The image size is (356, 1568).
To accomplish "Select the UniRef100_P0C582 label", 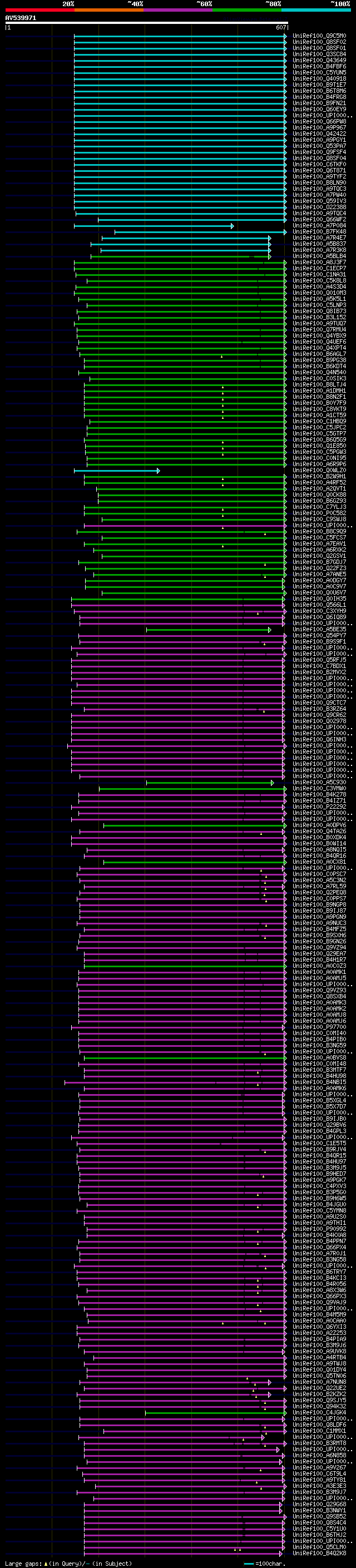I will point(319,513).
